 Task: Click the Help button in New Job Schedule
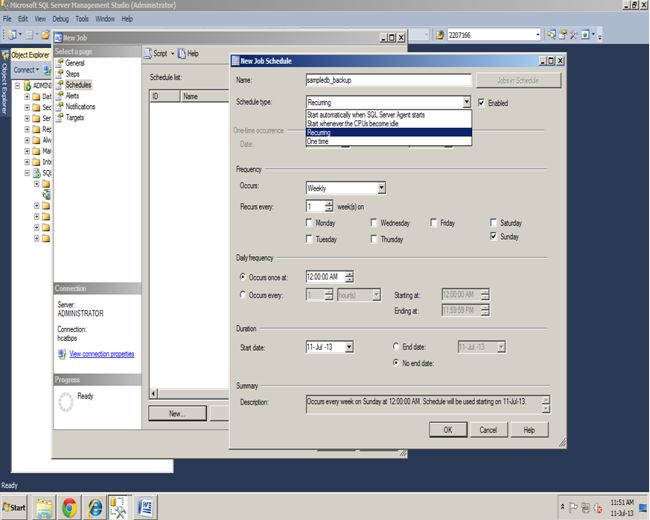529,430
